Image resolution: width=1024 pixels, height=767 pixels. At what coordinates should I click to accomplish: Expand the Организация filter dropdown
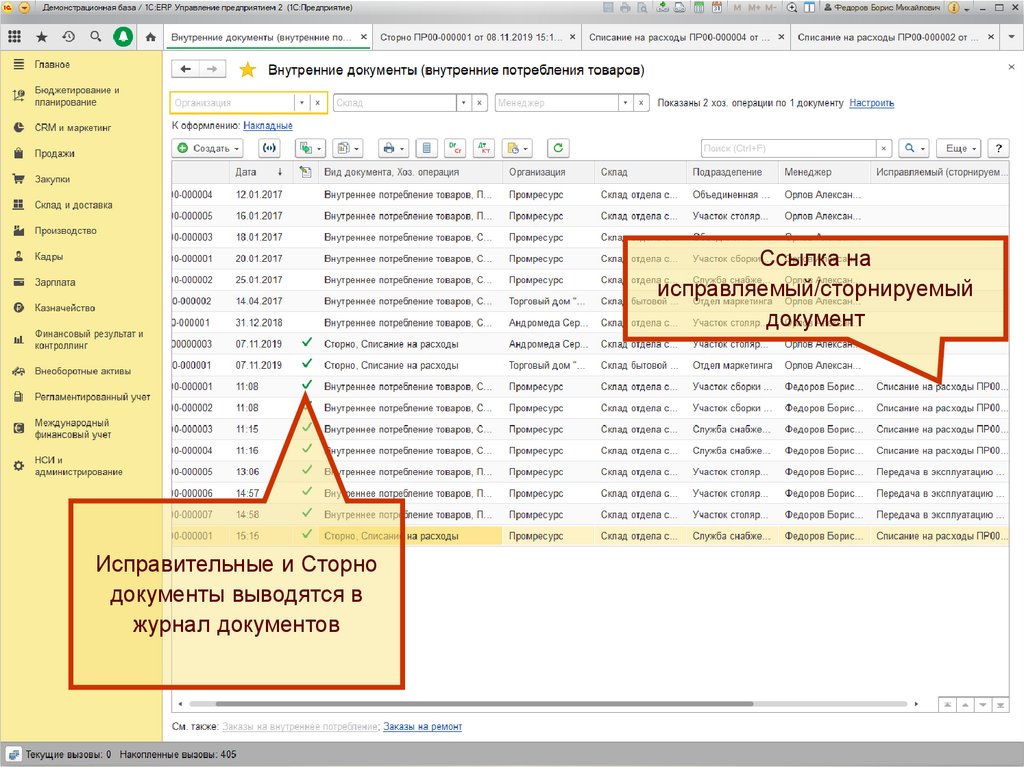(x=301, y=103)
